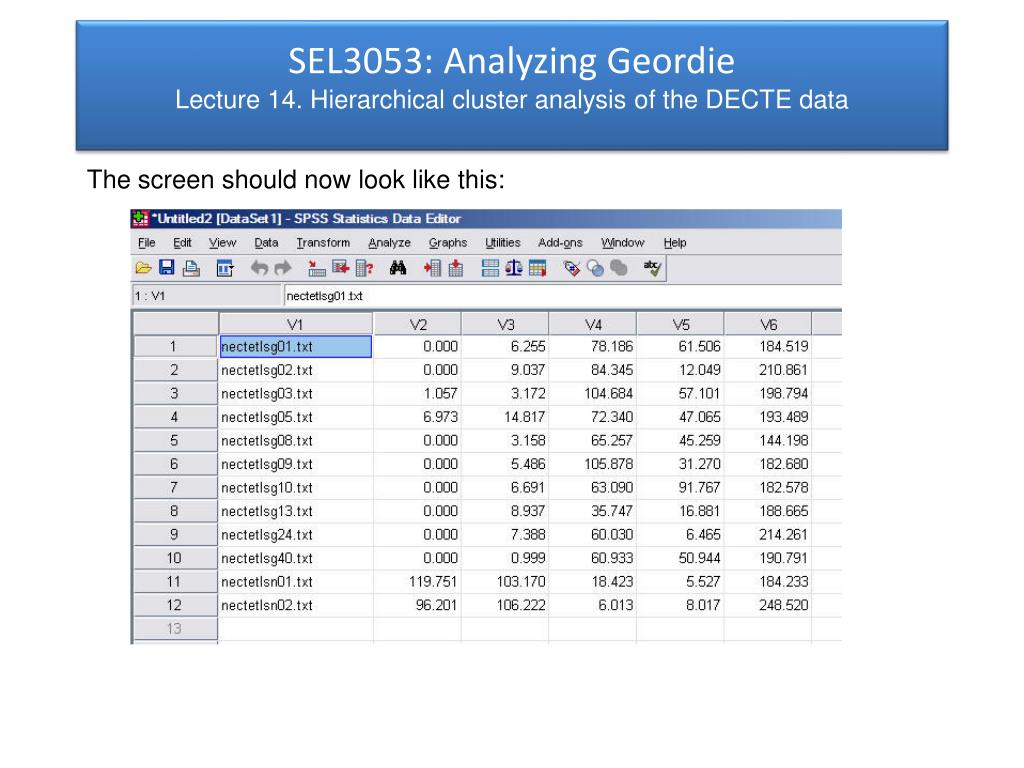Click the Open data document folder icon
Image resolution: width=1024 pixels, height=768 pixels.
pos(143,268)
